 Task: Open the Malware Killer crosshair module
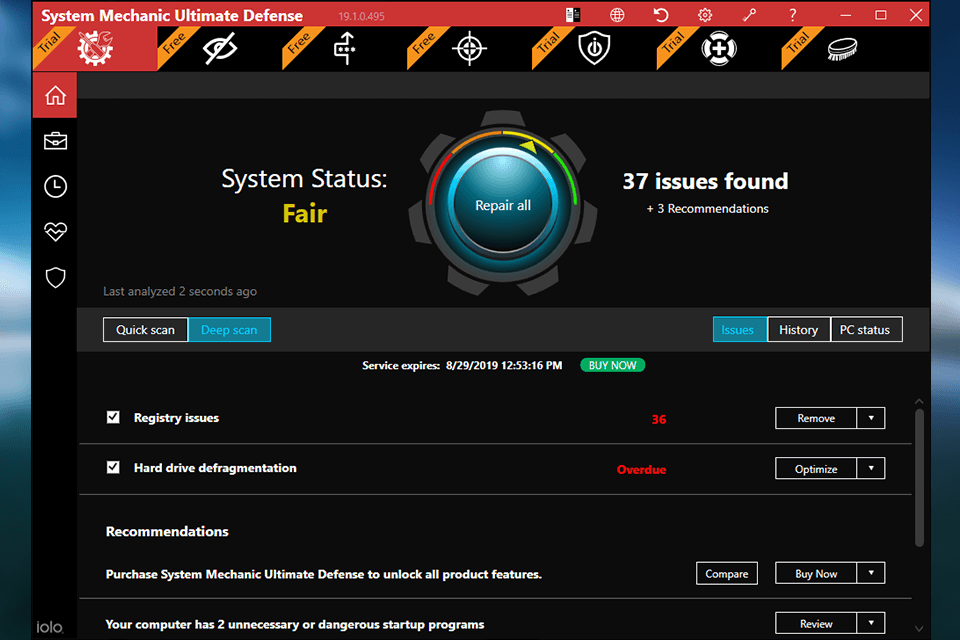pos(470,48)
